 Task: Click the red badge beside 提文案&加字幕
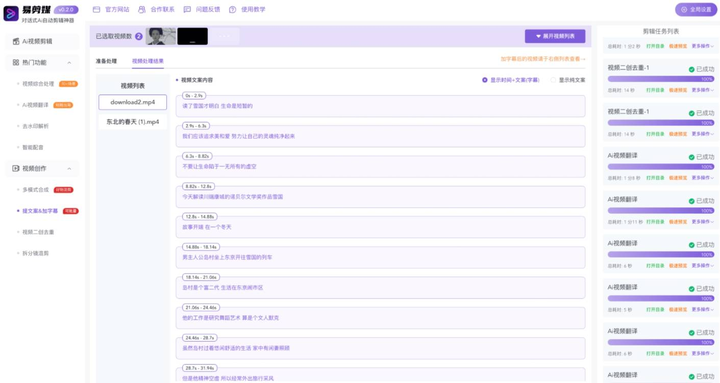point(71,211)
